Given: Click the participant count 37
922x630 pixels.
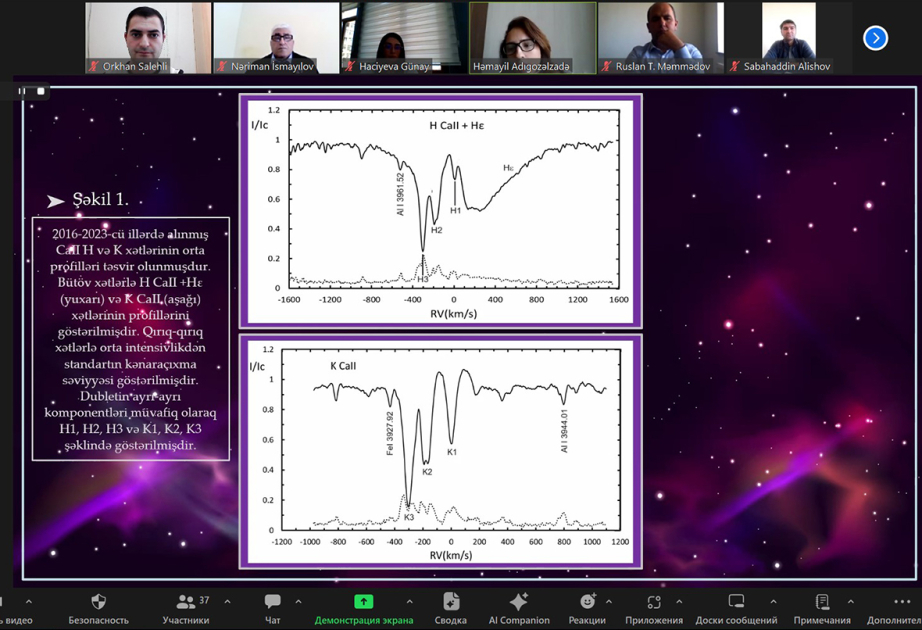Looking at the screenshot, I should (204, 600).
